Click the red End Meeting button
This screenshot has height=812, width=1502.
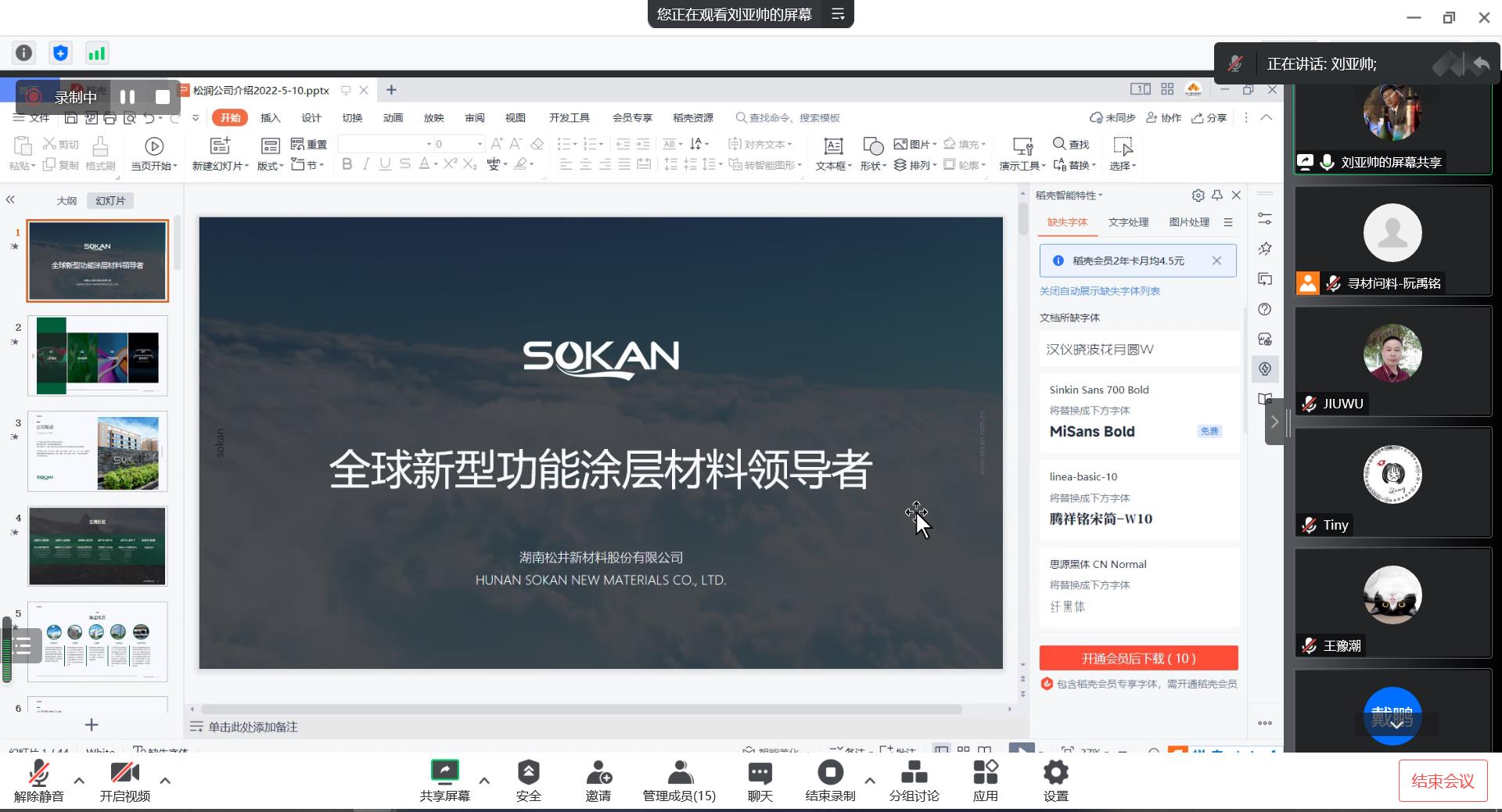1443,781
